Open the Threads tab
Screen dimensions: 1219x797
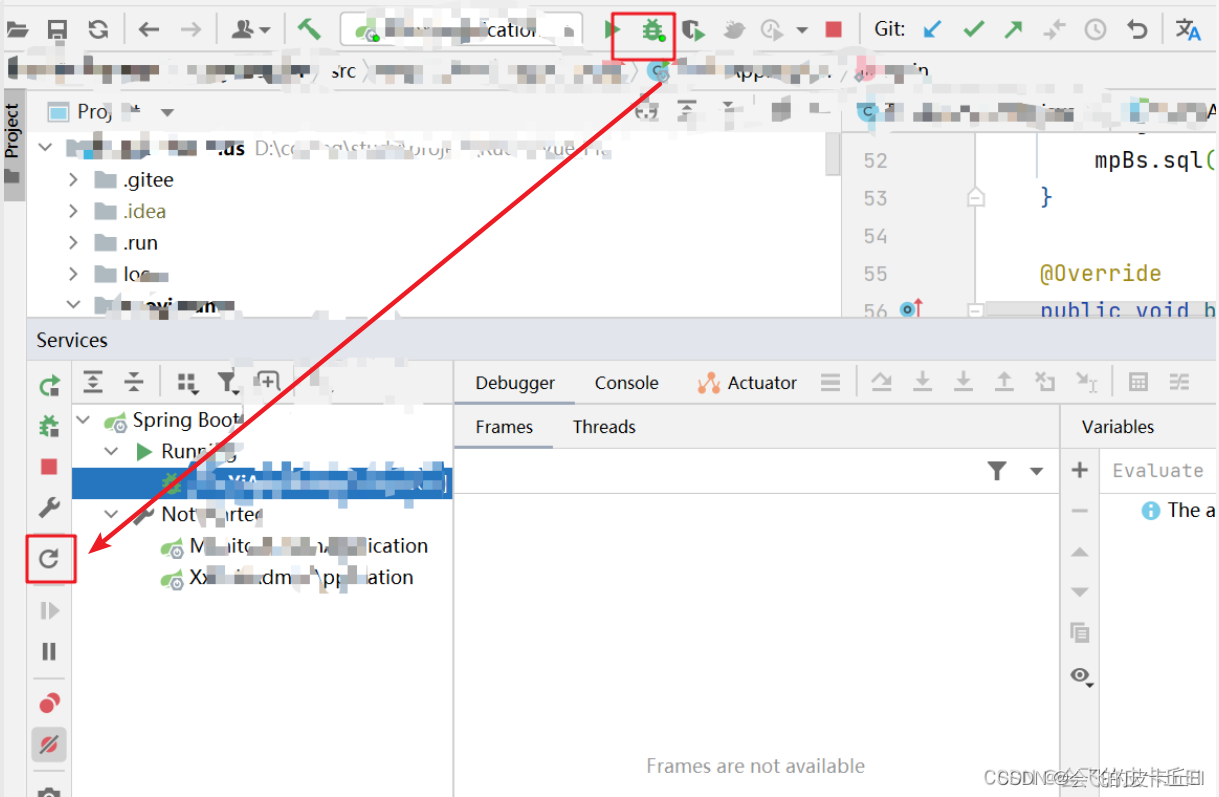click(604, 427)
